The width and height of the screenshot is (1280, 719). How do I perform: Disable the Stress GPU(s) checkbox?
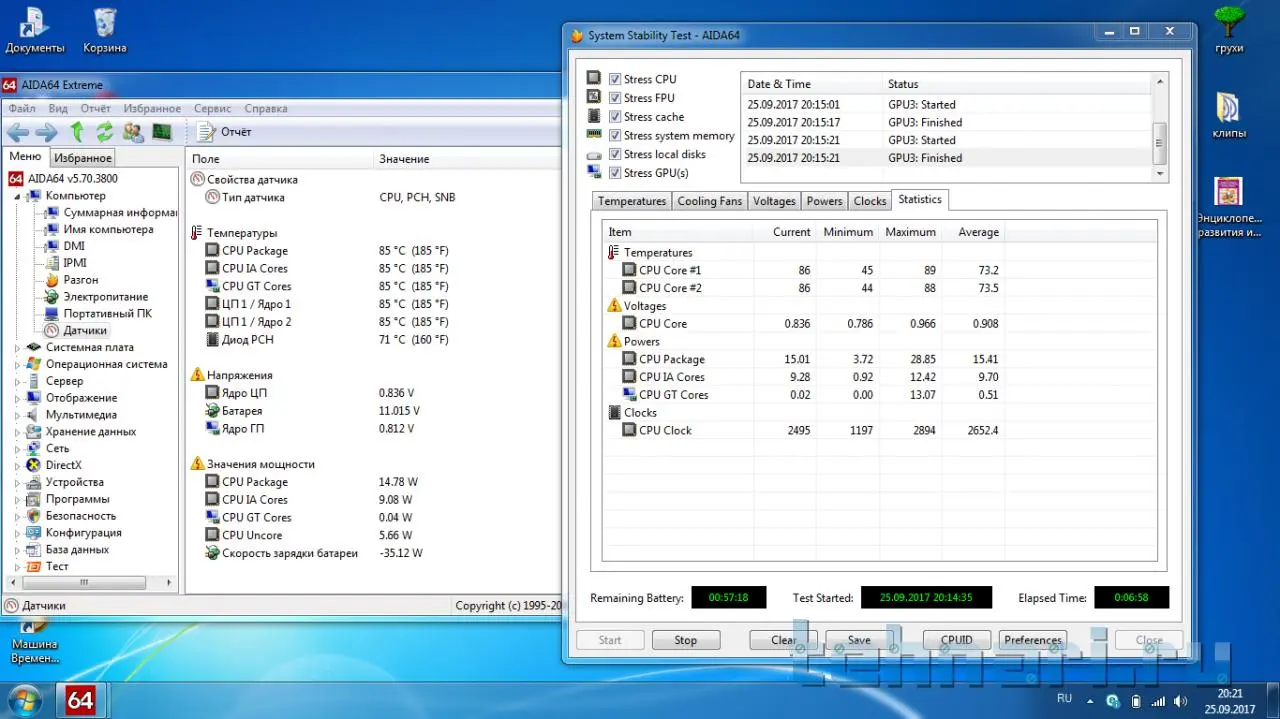[616, 173]
